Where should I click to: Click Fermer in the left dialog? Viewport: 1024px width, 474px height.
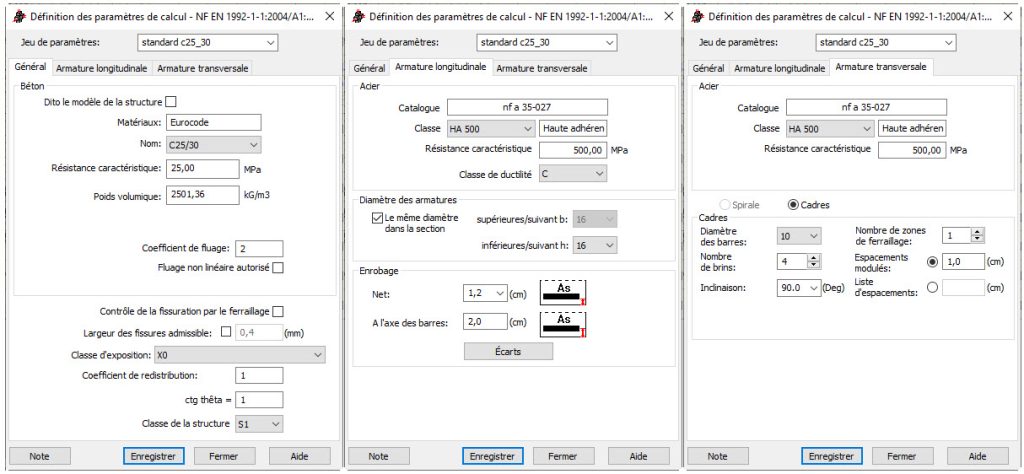(x=225, y=456)
